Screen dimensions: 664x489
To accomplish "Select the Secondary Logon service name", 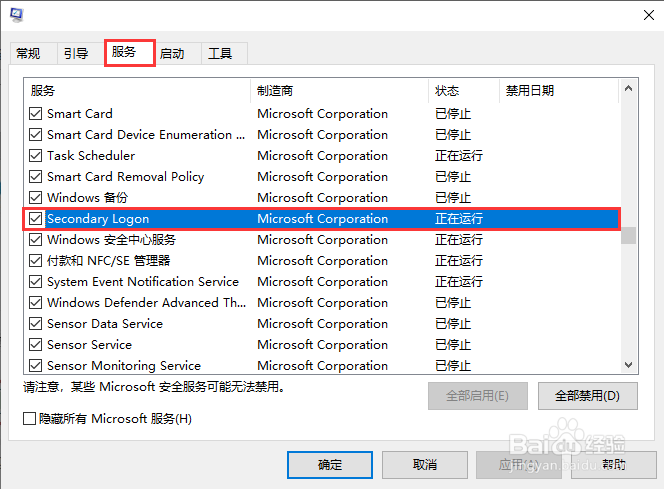I will click(98, 218).
